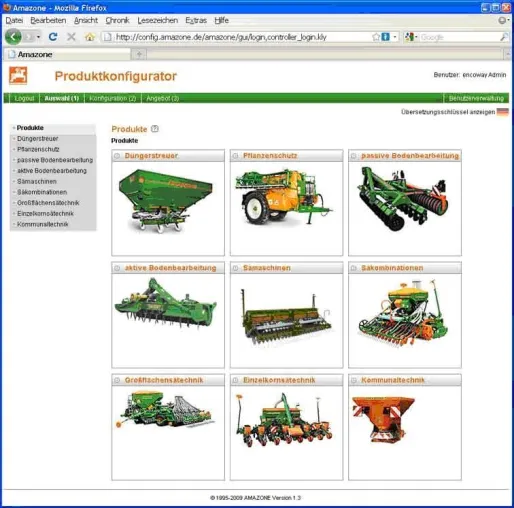Open the tab list dropdown at right
The width and height of the screenshot is (514, 508).
(508, 54)
